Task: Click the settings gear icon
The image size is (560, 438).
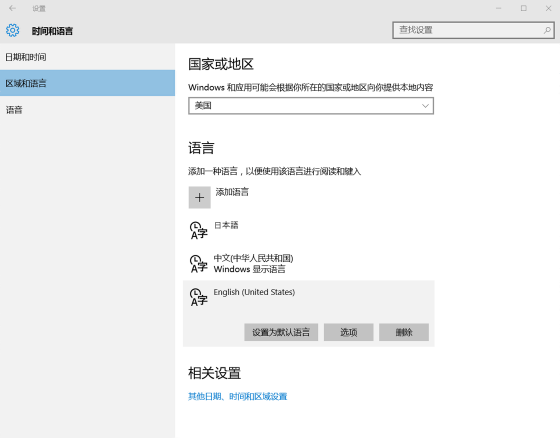Action: tap(12, 30)
